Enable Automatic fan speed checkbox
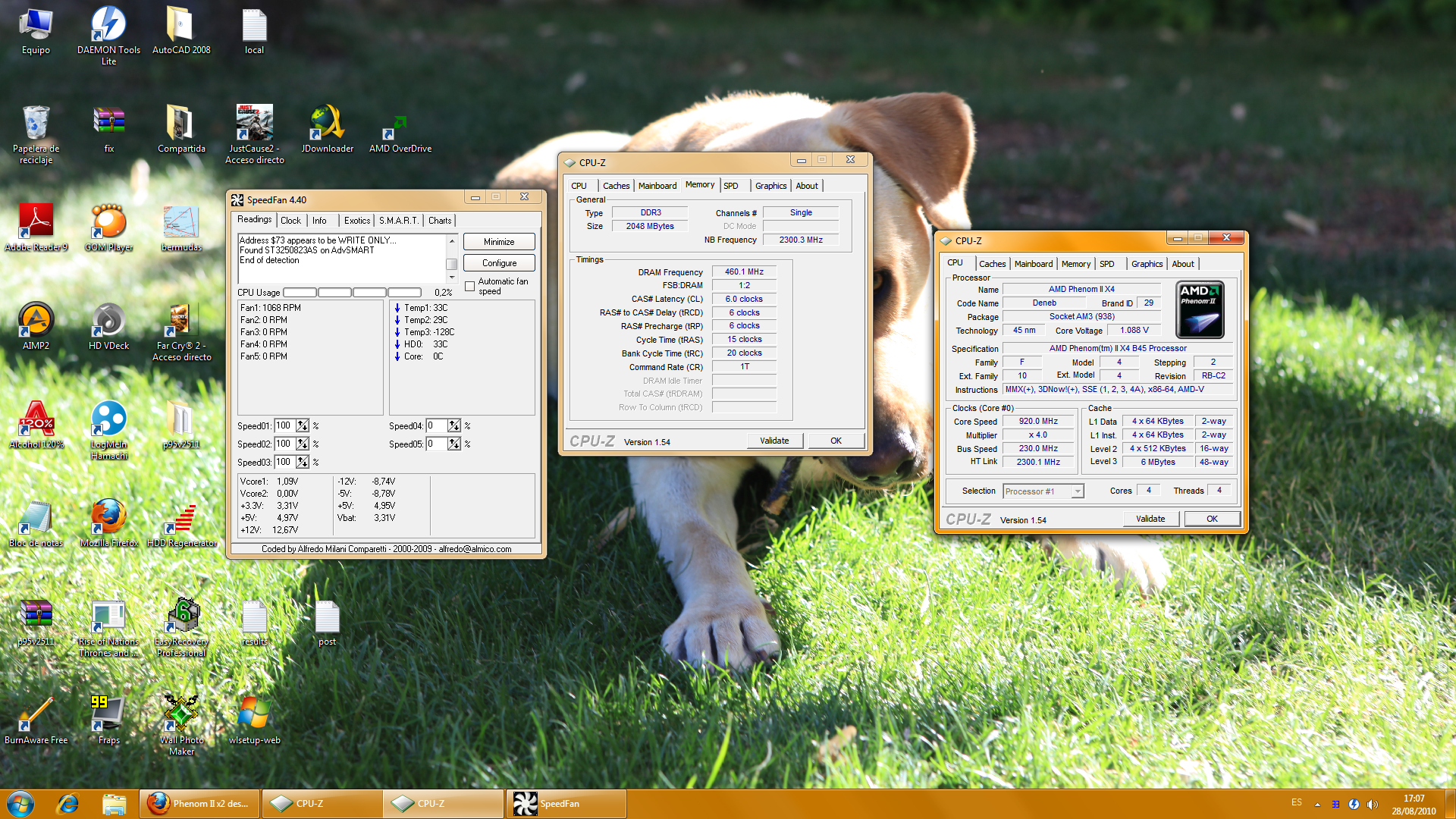The image size is (1456, 819). (x=470, y=286)
